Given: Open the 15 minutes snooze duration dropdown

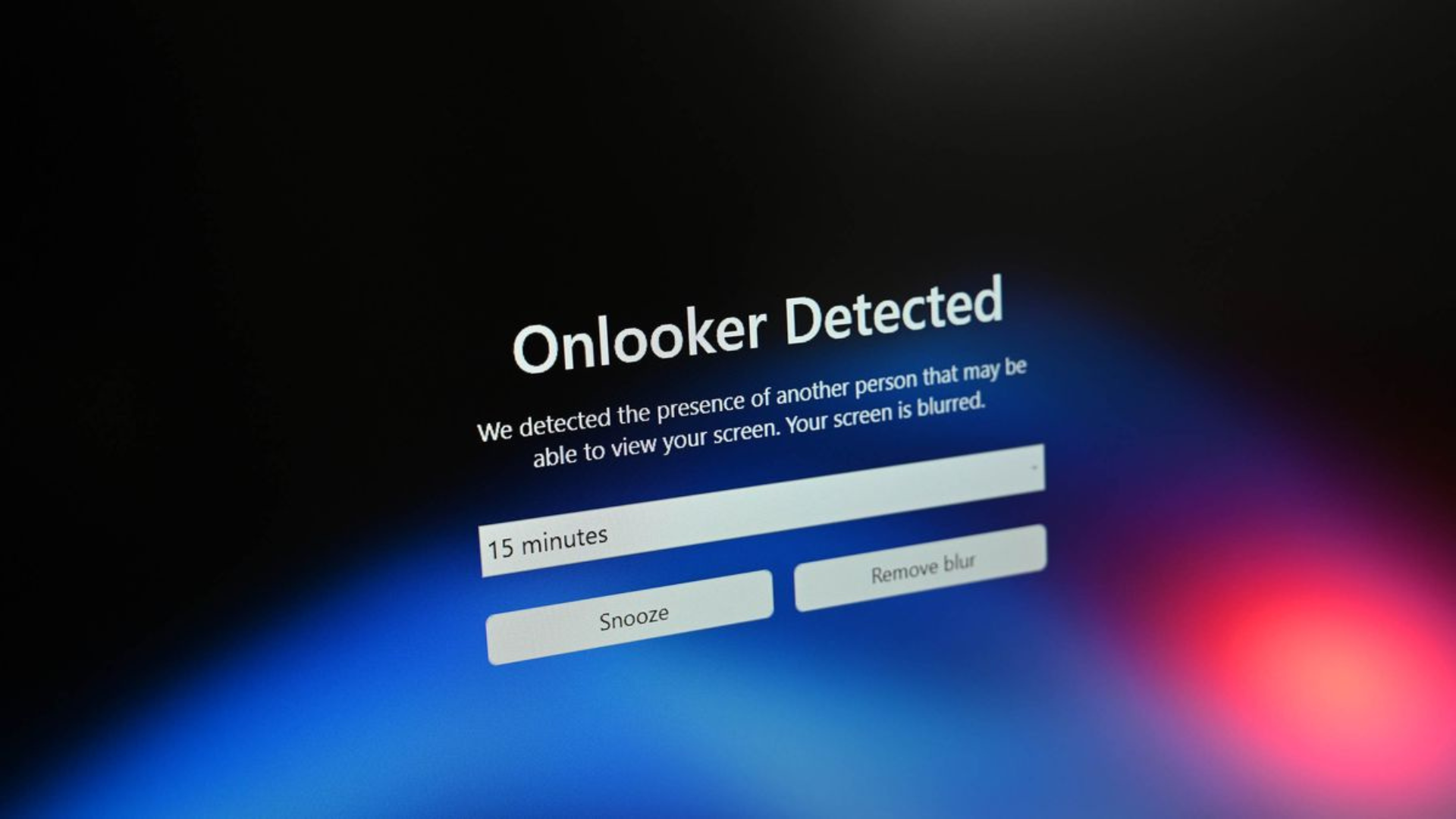Looking at the screenshot, I should (761, 510).
